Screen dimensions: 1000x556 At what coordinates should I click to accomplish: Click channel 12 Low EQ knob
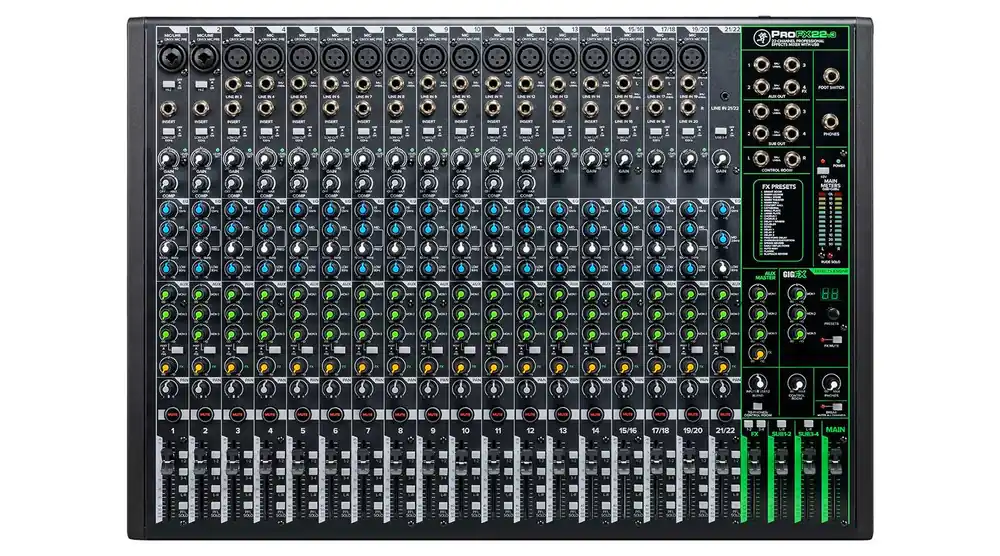(526, 268)
